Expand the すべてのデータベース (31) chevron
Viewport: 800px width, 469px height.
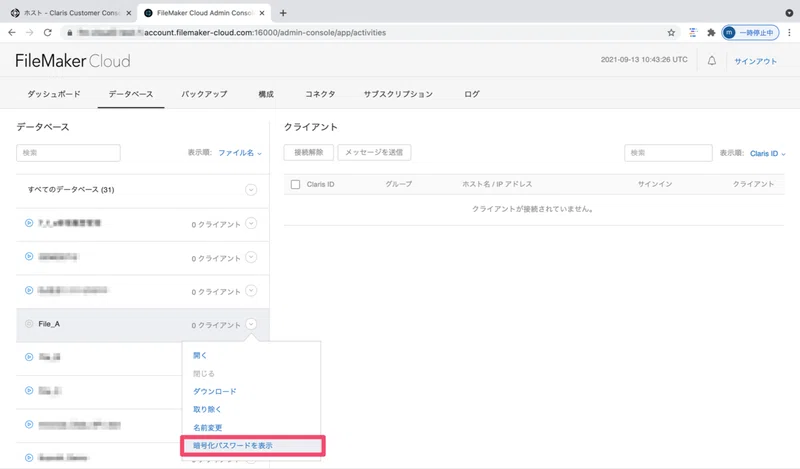point(251,190)
